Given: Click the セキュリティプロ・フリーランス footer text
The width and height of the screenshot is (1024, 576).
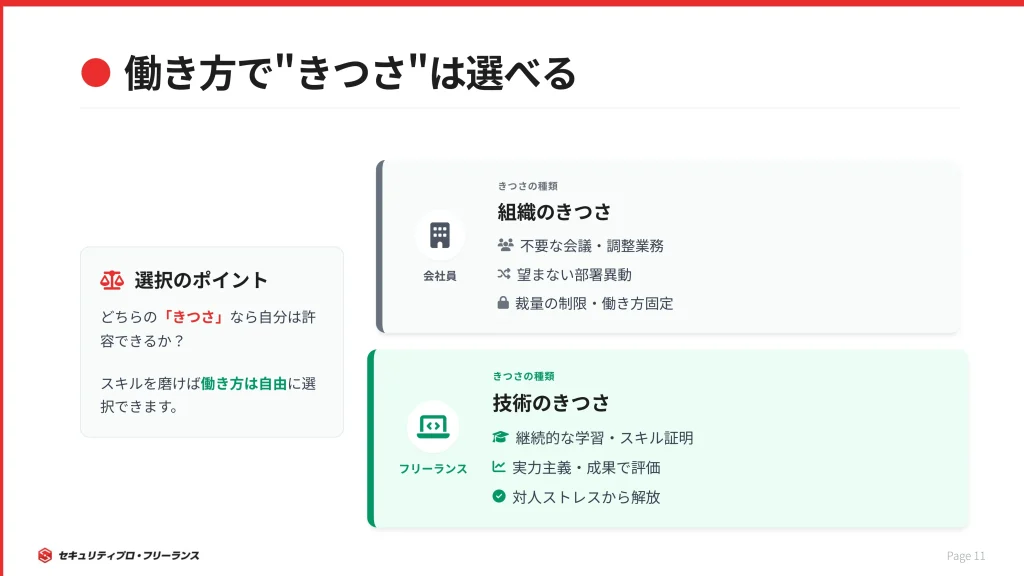Looking at the screenshot, I should (129, 555).
